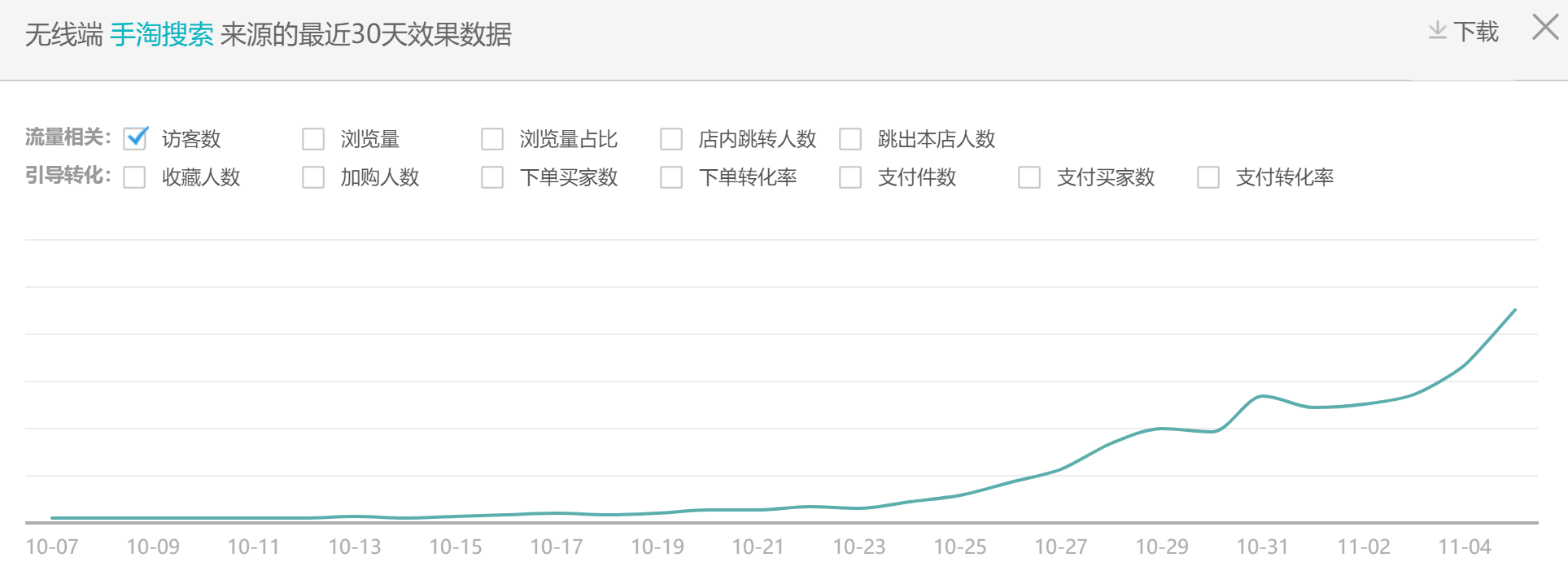
Task: Click the 11-04 axis date label
Action: pyautogui.click(x=1465, y=547)
